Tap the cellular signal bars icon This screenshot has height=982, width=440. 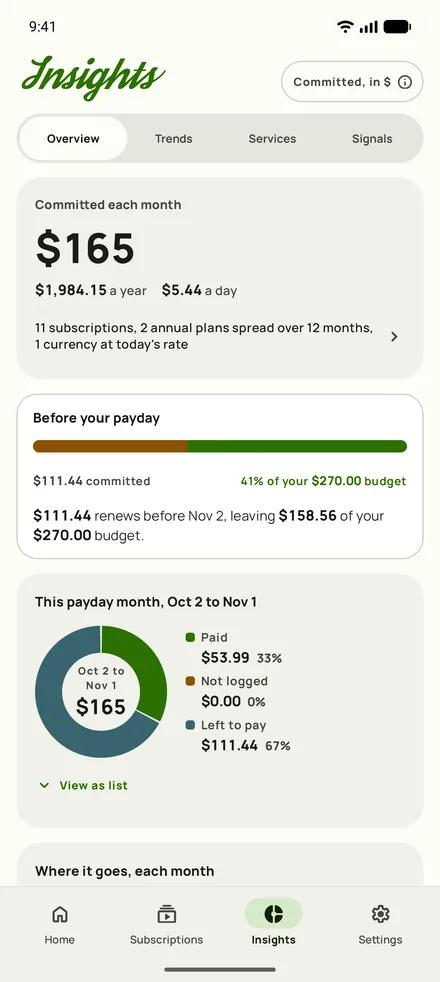click(369, 26)
